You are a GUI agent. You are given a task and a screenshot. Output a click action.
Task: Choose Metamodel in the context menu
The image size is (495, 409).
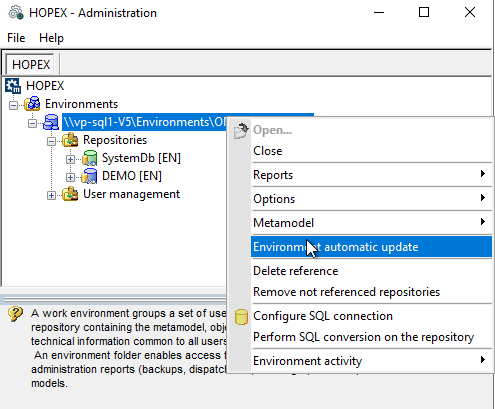tap(371, 223)
